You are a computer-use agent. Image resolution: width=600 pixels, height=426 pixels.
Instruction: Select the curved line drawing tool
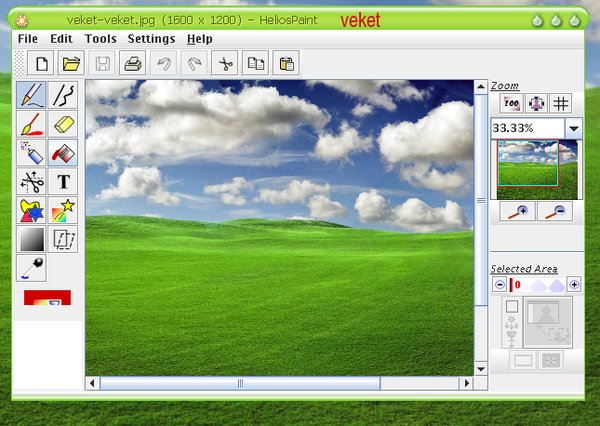click(x=63, y=95)
